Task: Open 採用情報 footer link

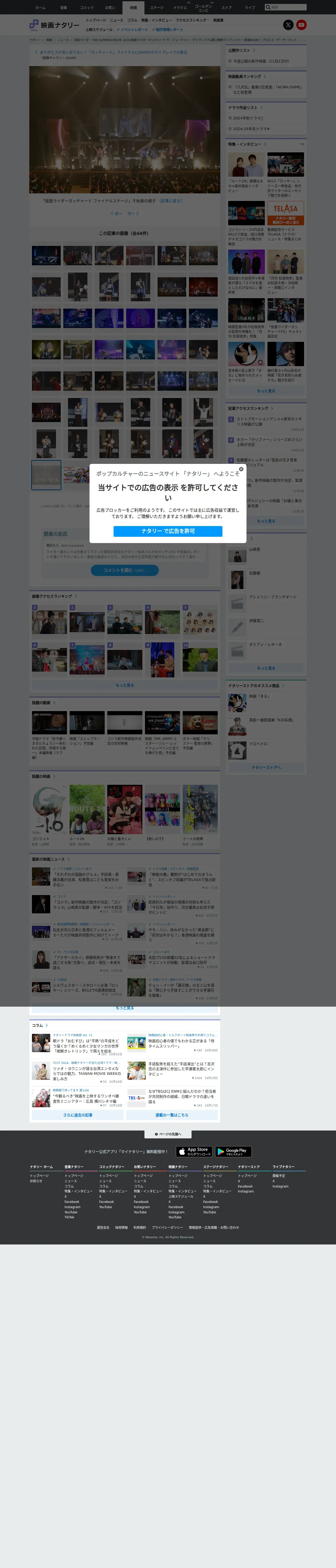Action: tap(121, 1227)
